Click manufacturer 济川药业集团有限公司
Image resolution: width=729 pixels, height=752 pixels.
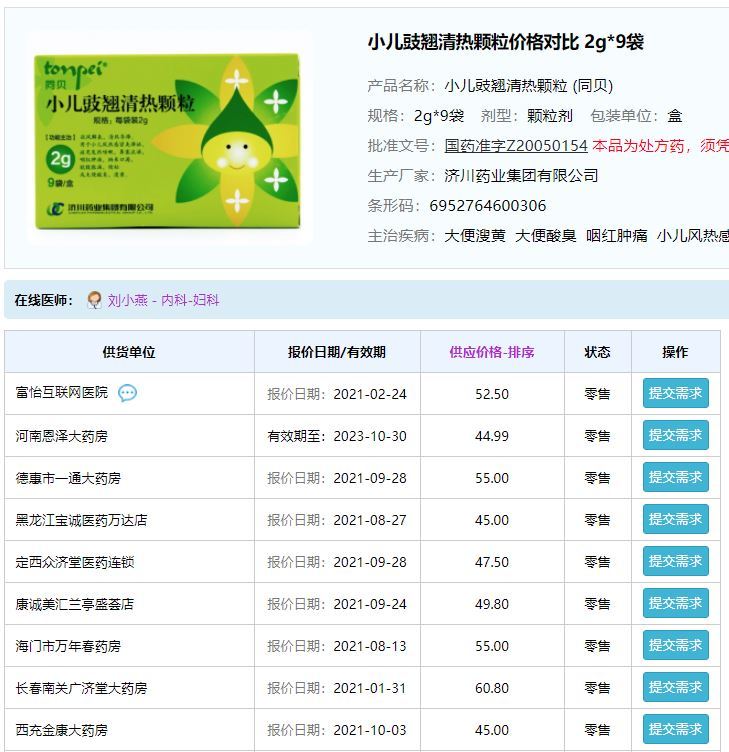pyautogui.click(x=521, y=176)
